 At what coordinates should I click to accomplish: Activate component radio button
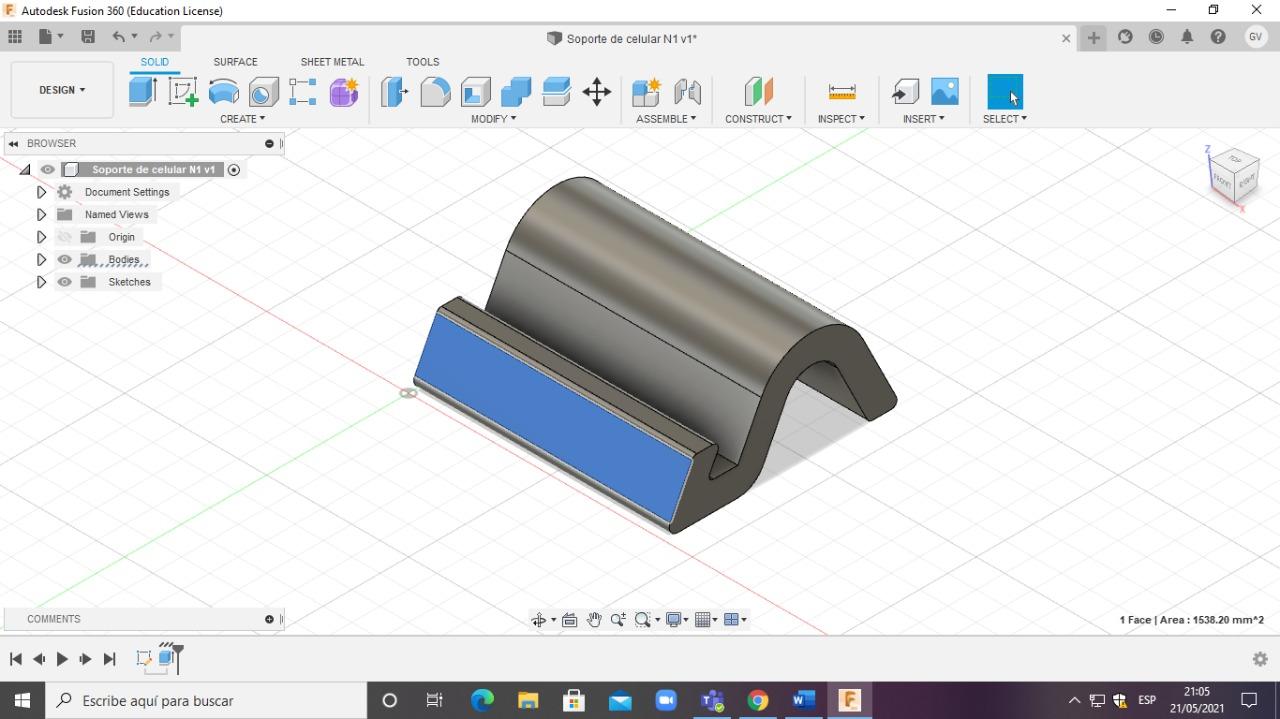click(234, 170)
